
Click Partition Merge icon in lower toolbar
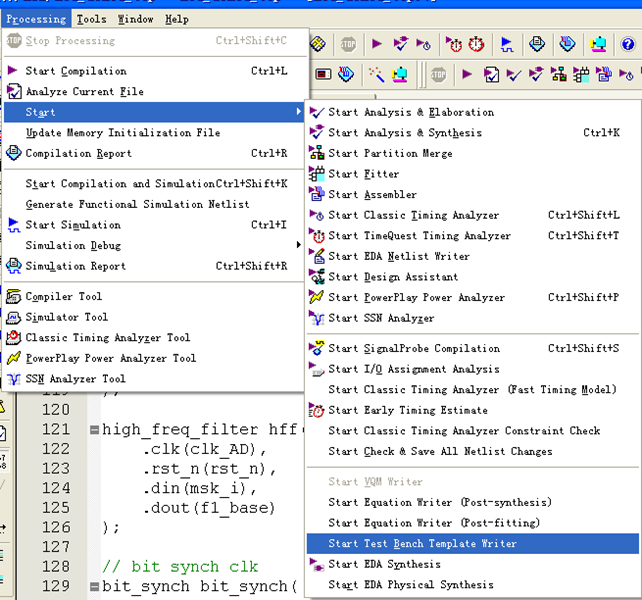click(x=558, y=74)
